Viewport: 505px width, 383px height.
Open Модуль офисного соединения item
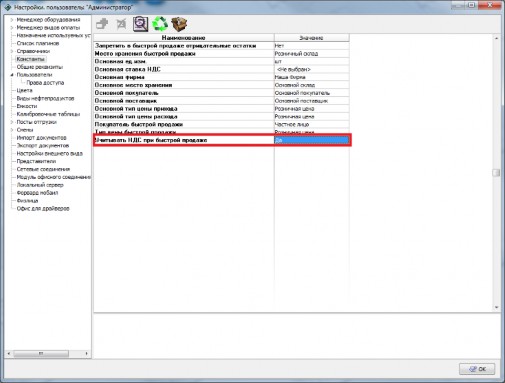coord(53,177)
